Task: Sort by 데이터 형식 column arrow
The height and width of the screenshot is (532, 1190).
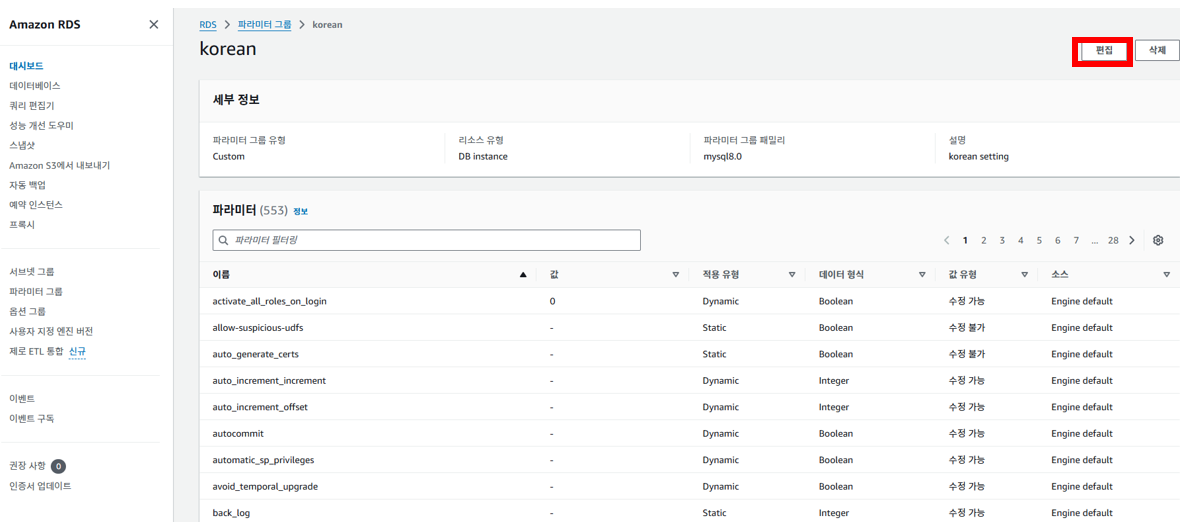Action: [x=922, y=275]
